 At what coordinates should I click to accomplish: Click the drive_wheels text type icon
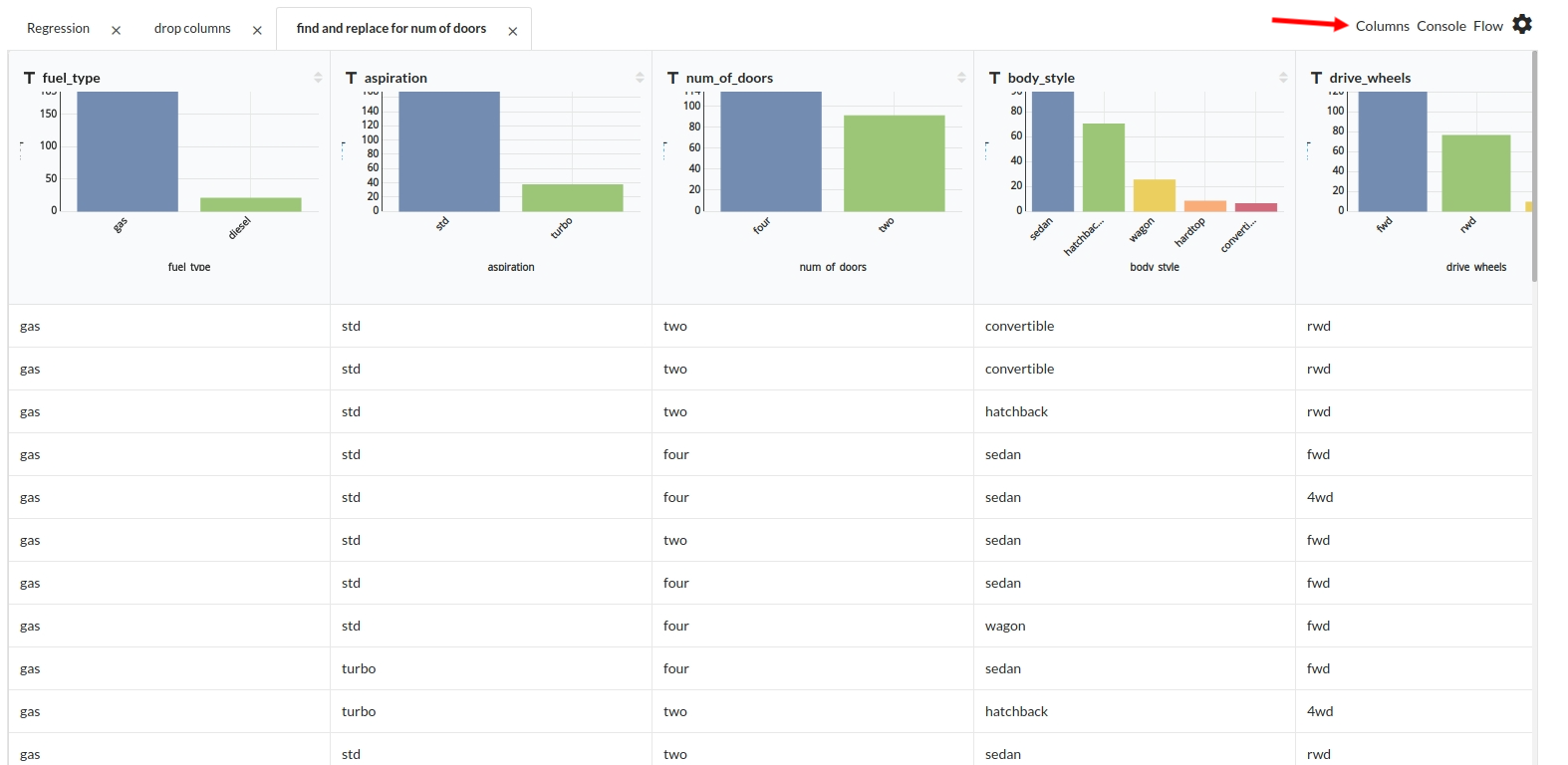tap(1316, 78)
